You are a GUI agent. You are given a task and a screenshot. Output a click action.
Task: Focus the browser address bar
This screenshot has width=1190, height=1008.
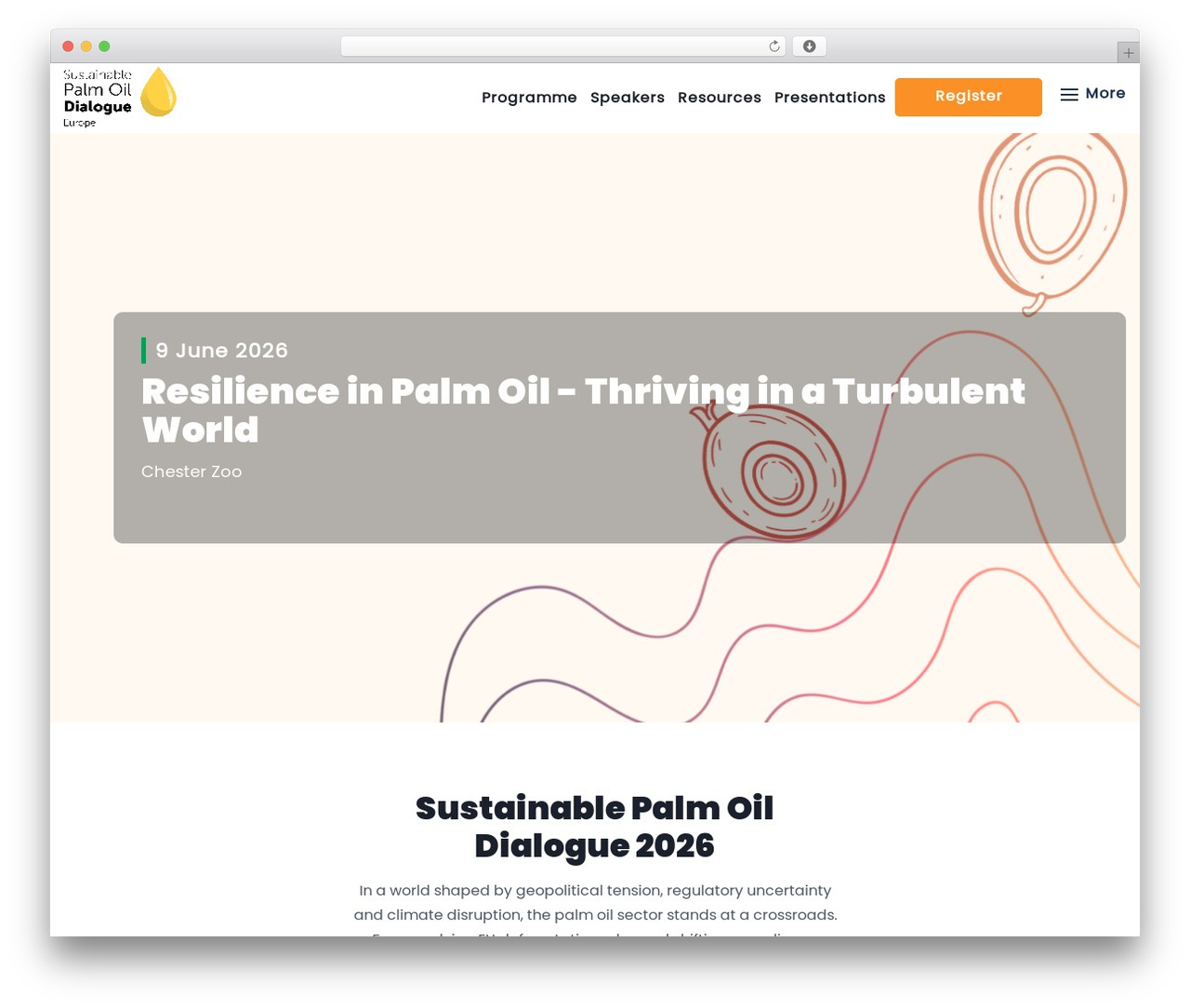[562, 46]
